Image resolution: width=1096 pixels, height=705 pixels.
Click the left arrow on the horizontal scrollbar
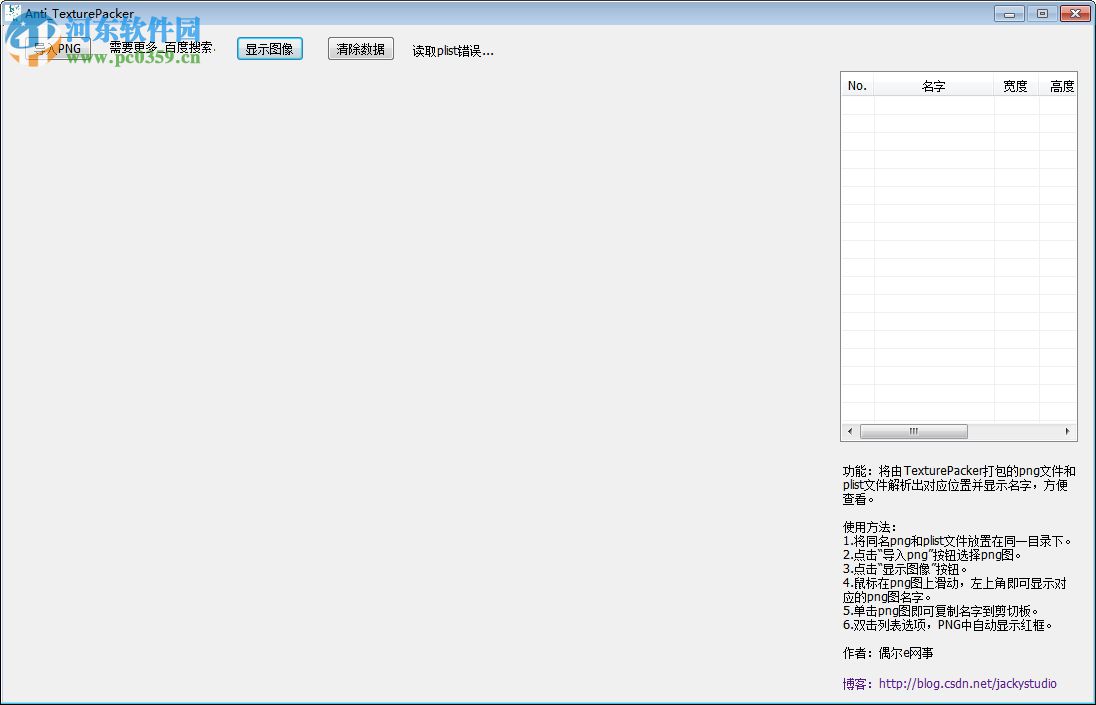(x=849, y=431)
